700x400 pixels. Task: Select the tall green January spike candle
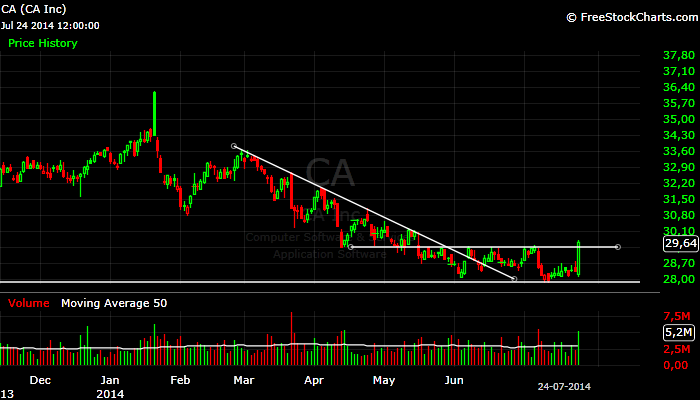point(154,114)
